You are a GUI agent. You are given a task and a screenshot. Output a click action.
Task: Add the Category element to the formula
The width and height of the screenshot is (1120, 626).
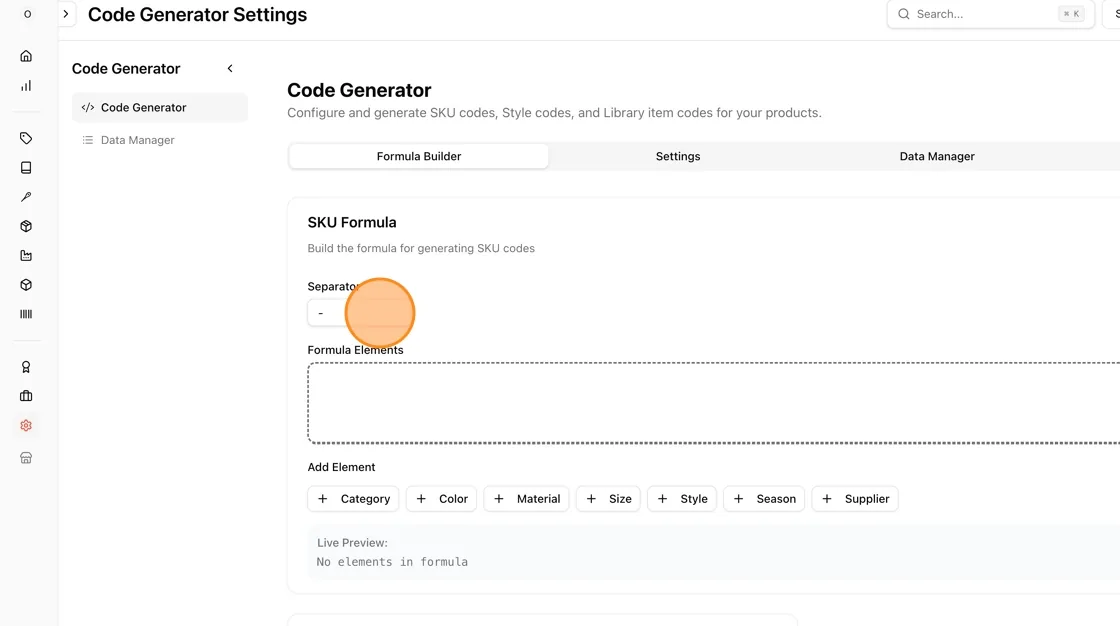pos(354,499)
